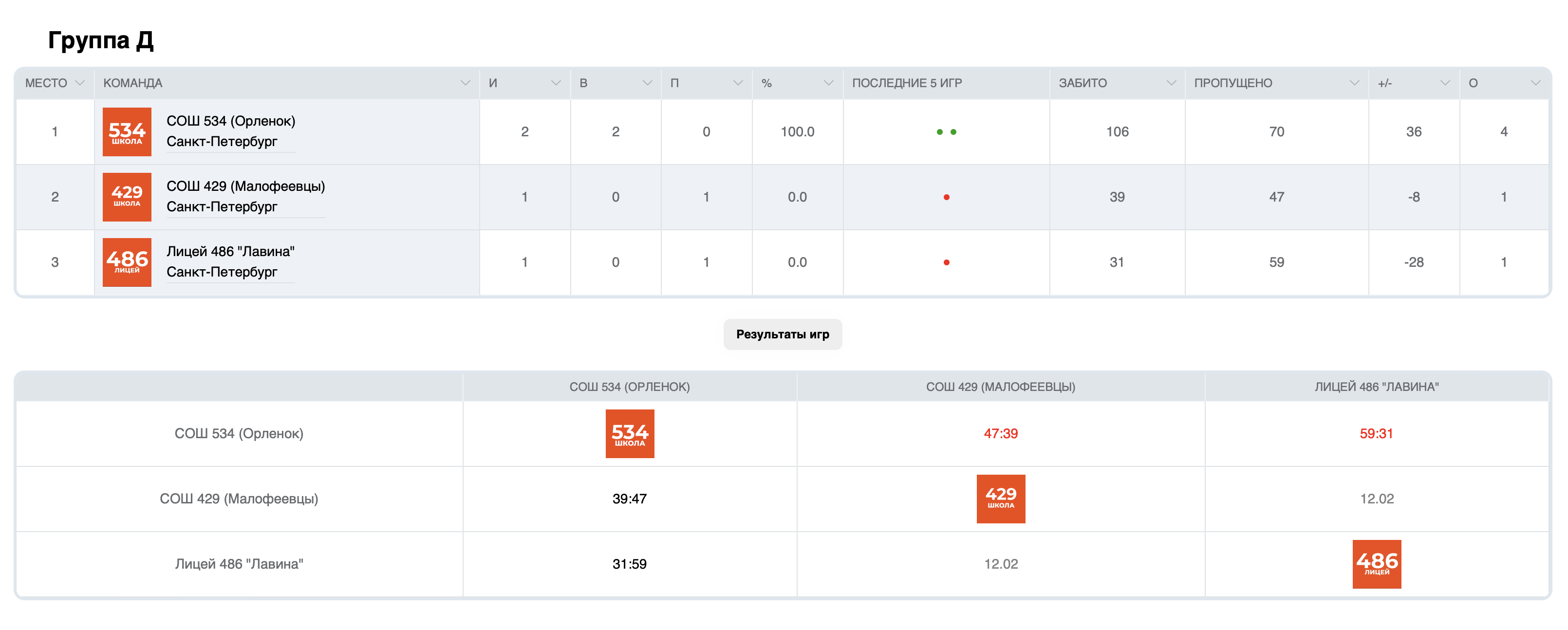The height and width of the screenshot is (630, 1568).
Task: Click the Результаты игр button
Action: click(x=782, y=334)
